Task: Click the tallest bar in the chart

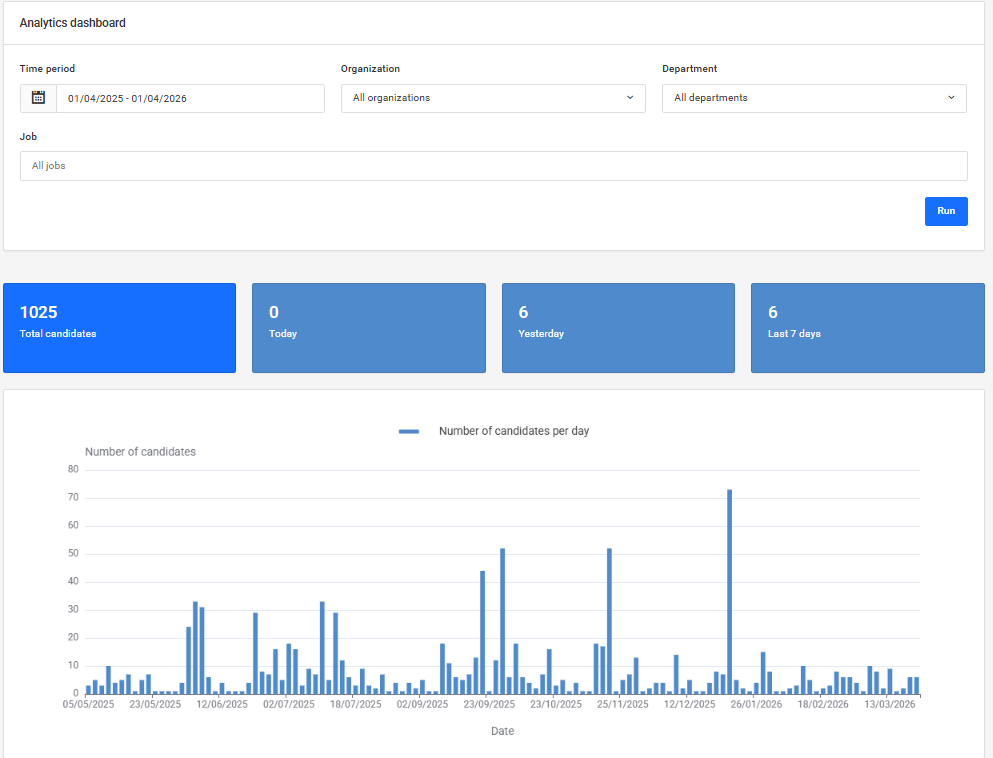Action: (729, 590)
